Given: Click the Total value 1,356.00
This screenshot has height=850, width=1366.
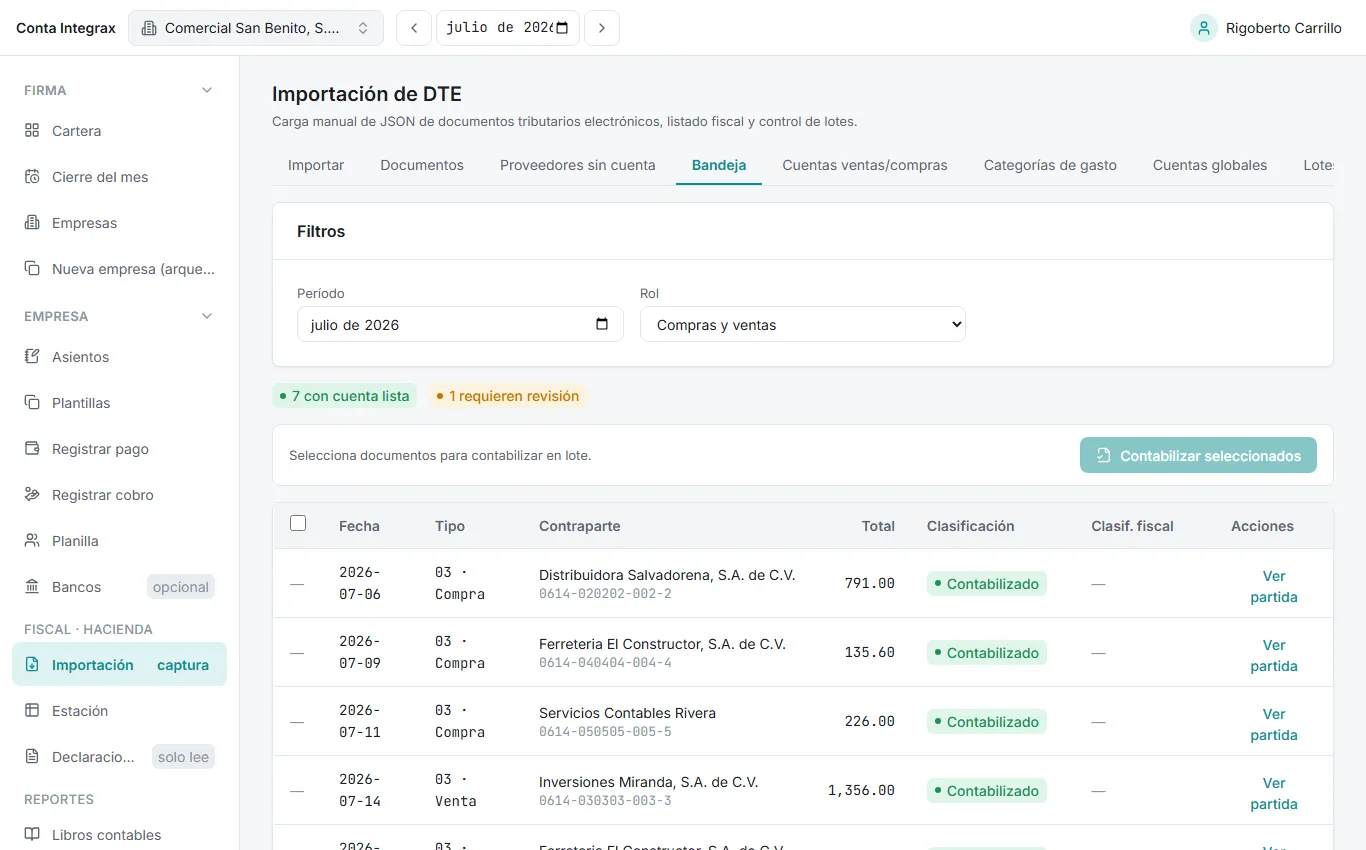Looking at the screenshot, I should tap(861, 790).
